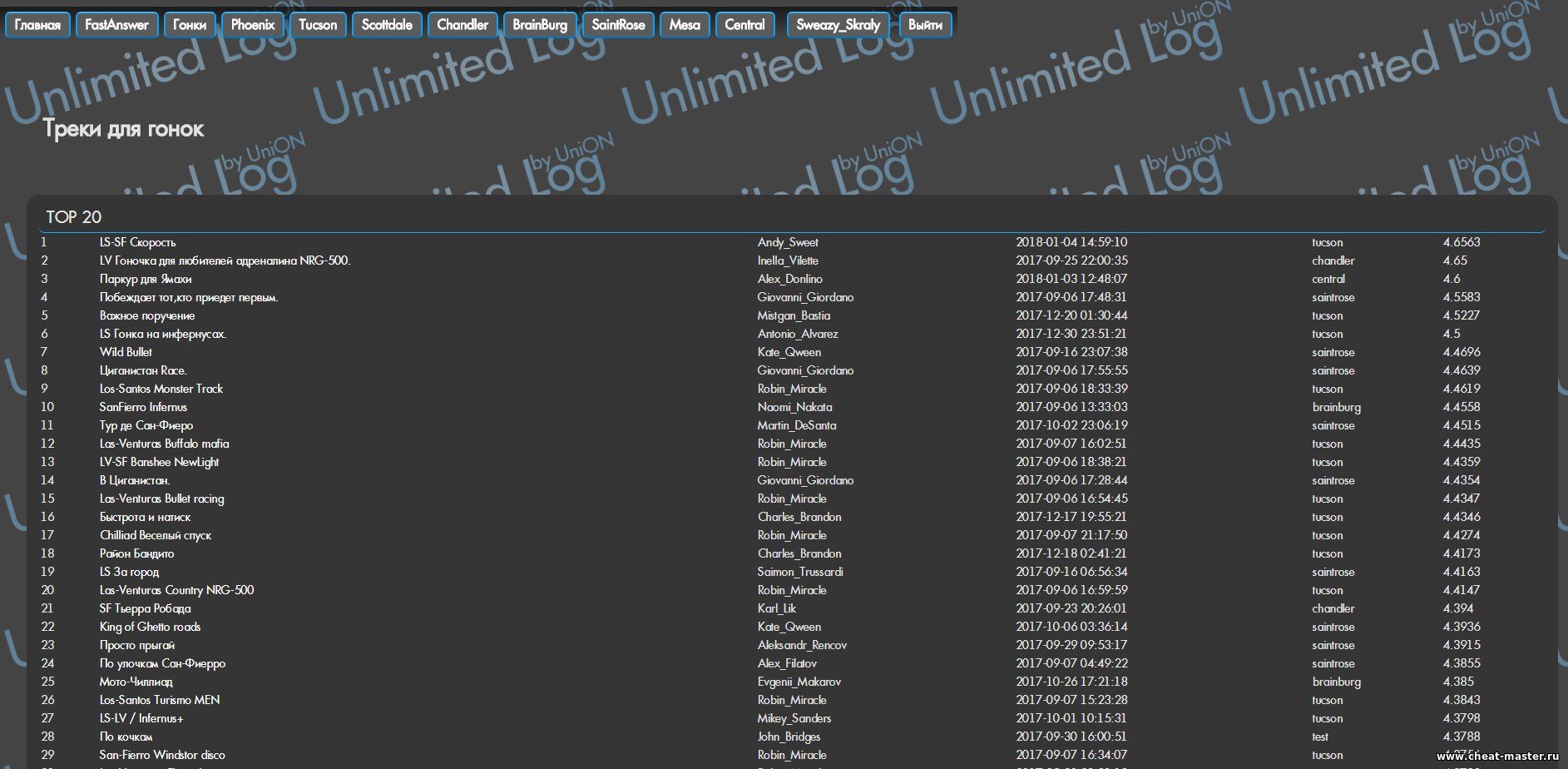Click the SanFierro Infernus track entry
Image resolution: width=1568 pixels, height=769 pixels.
point(143,407)
